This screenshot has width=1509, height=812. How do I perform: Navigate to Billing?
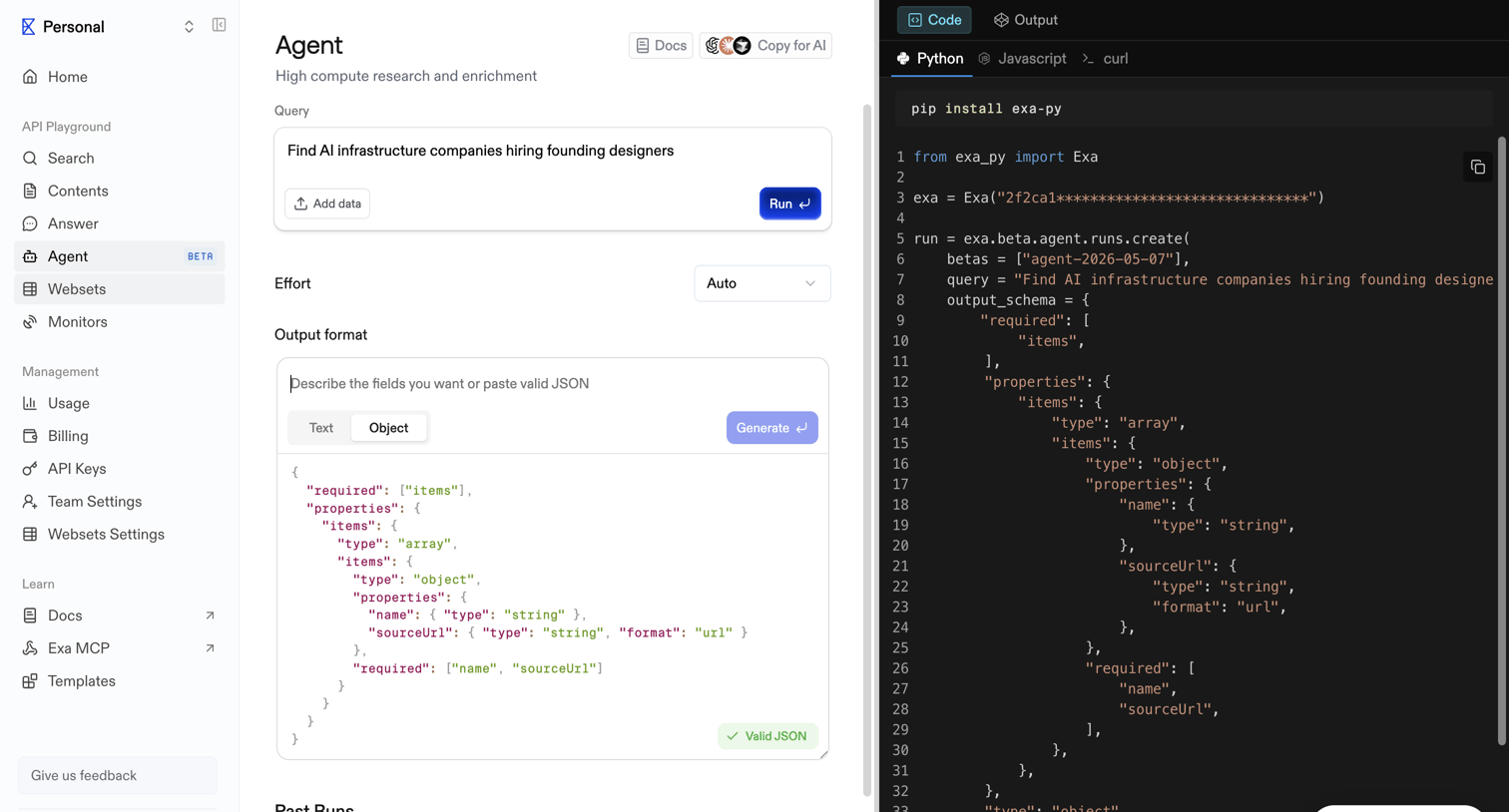(120, 437)
